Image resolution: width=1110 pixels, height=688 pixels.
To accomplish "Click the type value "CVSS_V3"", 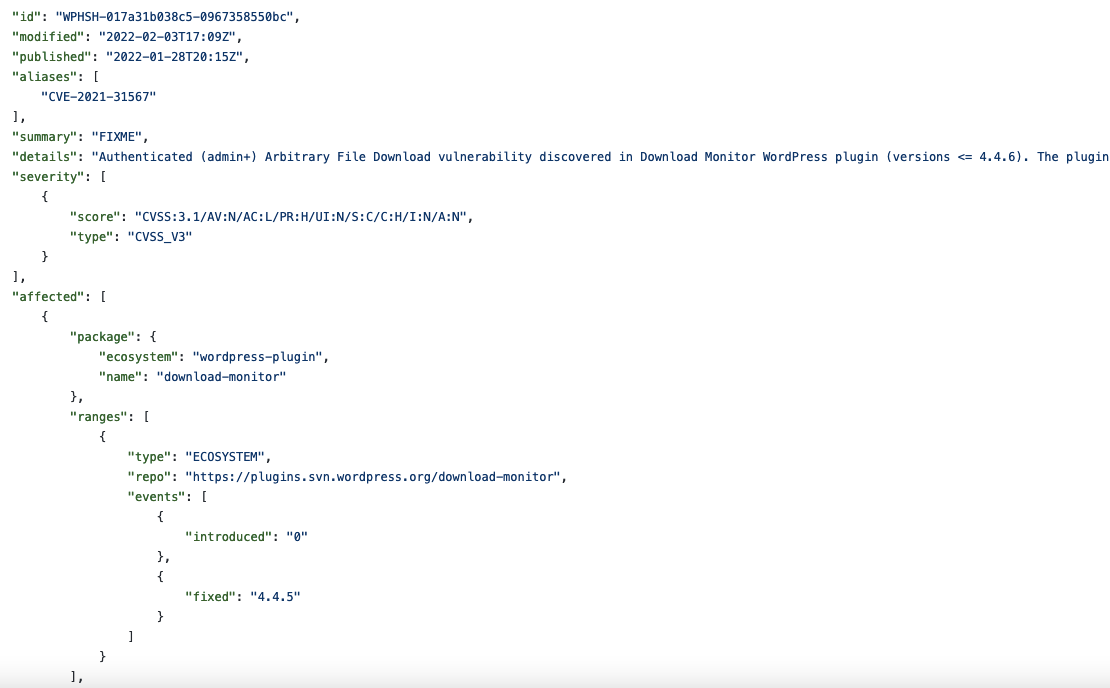I will click(x=160, y=236).
